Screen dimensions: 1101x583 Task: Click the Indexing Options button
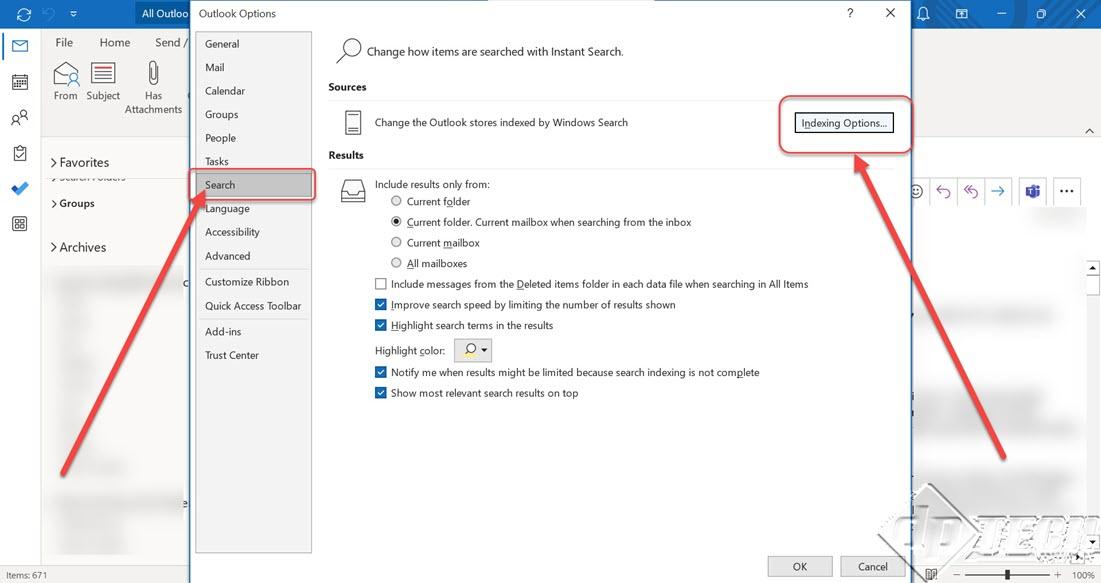844,123
